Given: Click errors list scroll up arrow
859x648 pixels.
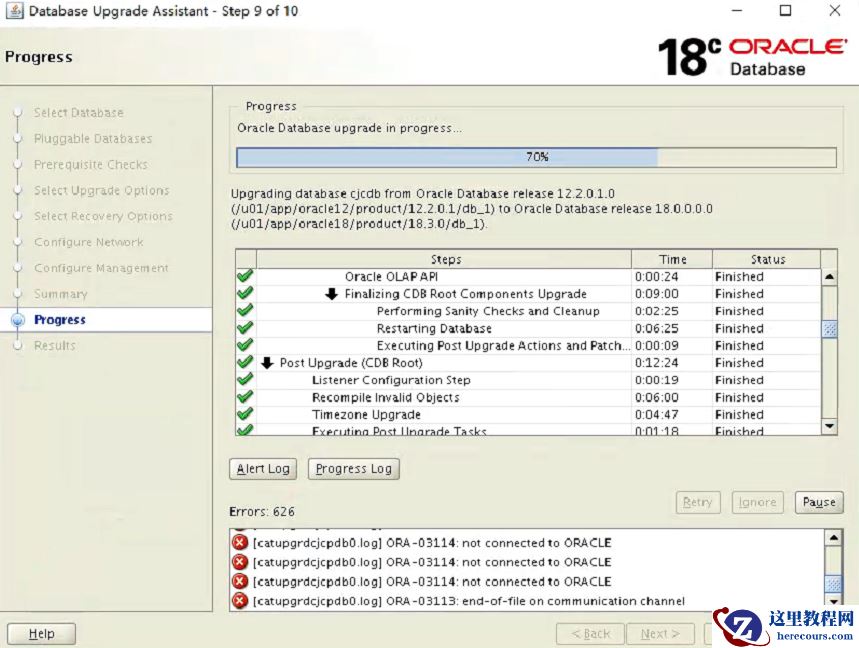Looking at the screenshot, I should point(833,537).
